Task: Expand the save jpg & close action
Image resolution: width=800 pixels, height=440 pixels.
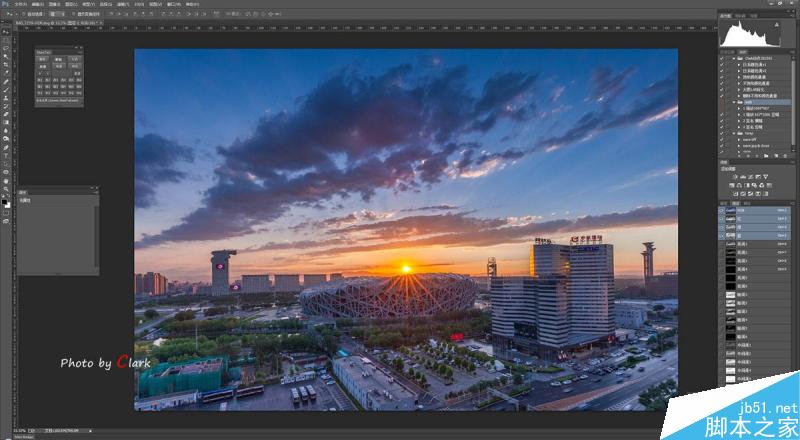Action: pyautogui.click(x=739, y=145)
